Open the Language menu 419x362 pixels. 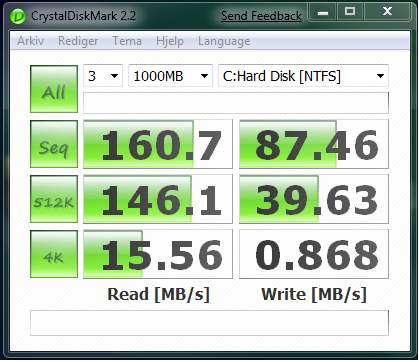coord(224,41)
